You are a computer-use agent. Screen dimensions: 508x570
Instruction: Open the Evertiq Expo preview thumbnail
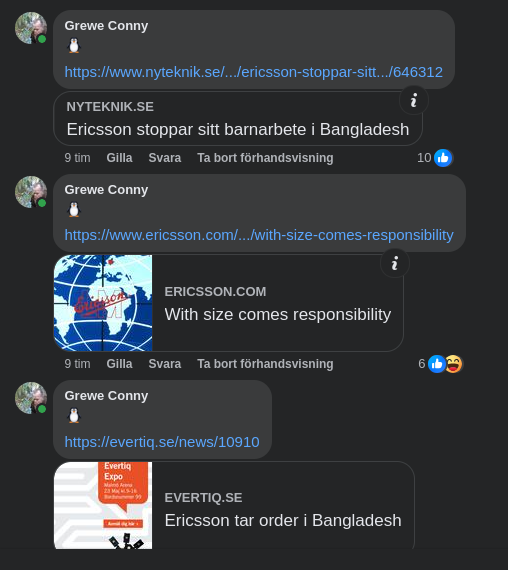click(x=103, y=505)
